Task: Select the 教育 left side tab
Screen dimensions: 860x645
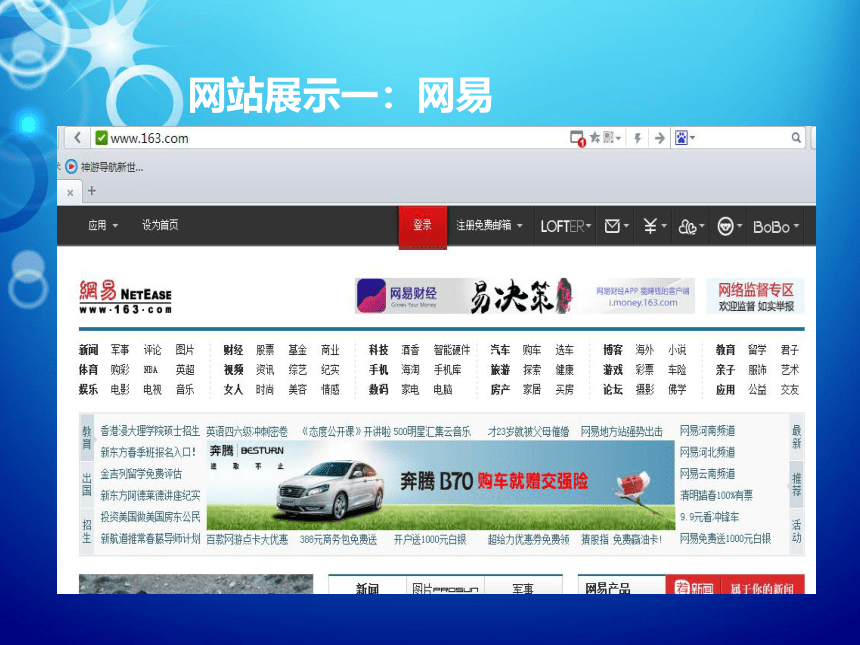Action: [x=87, y=437]
